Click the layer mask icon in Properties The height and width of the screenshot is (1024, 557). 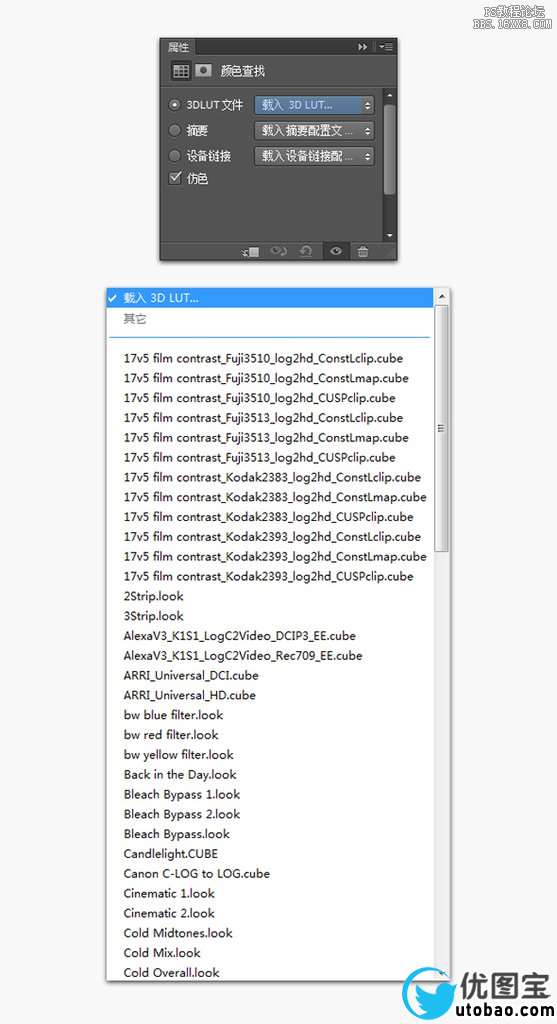pyautogui.click(x=204, y=70)
